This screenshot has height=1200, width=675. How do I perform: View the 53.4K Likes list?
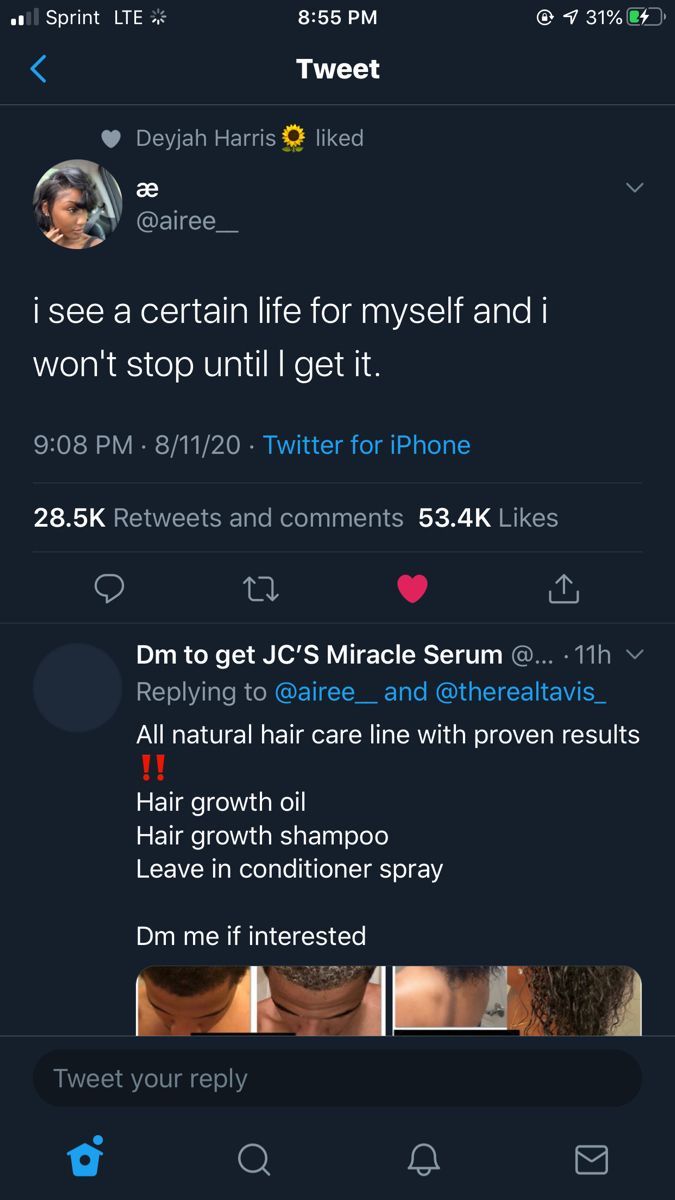coord(488,518)
